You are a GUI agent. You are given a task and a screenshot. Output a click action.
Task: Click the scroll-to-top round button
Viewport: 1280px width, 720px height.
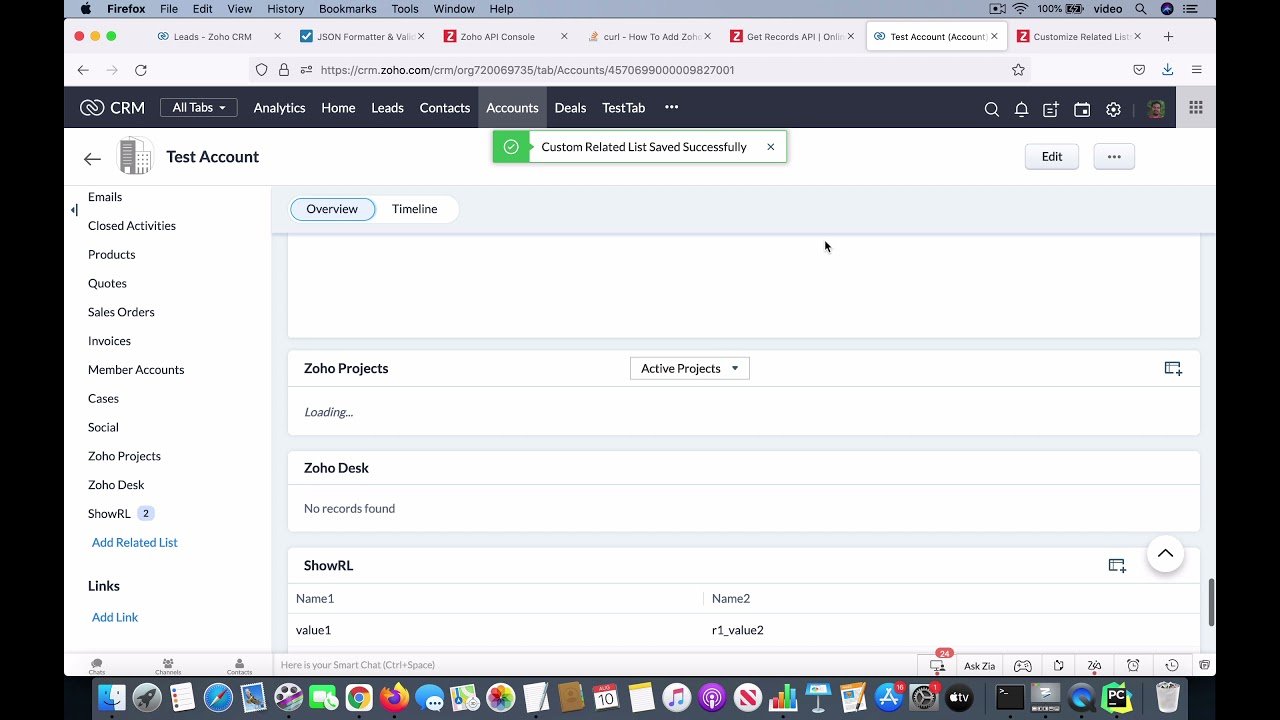tap(1165, 553)
